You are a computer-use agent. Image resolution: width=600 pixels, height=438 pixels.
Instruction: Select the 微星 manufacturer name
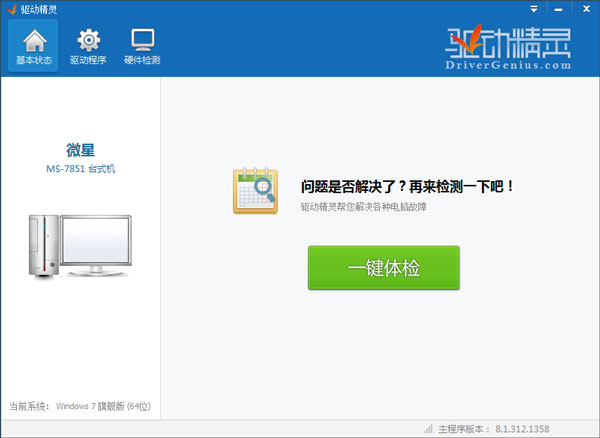(80, 149)
